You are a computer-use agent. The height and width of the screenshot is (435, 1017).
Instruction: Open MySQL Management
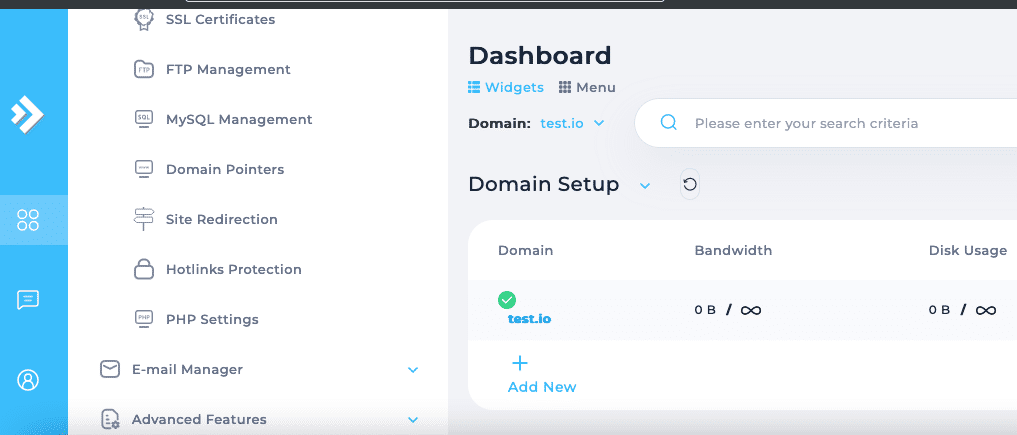tap(239, 119)
